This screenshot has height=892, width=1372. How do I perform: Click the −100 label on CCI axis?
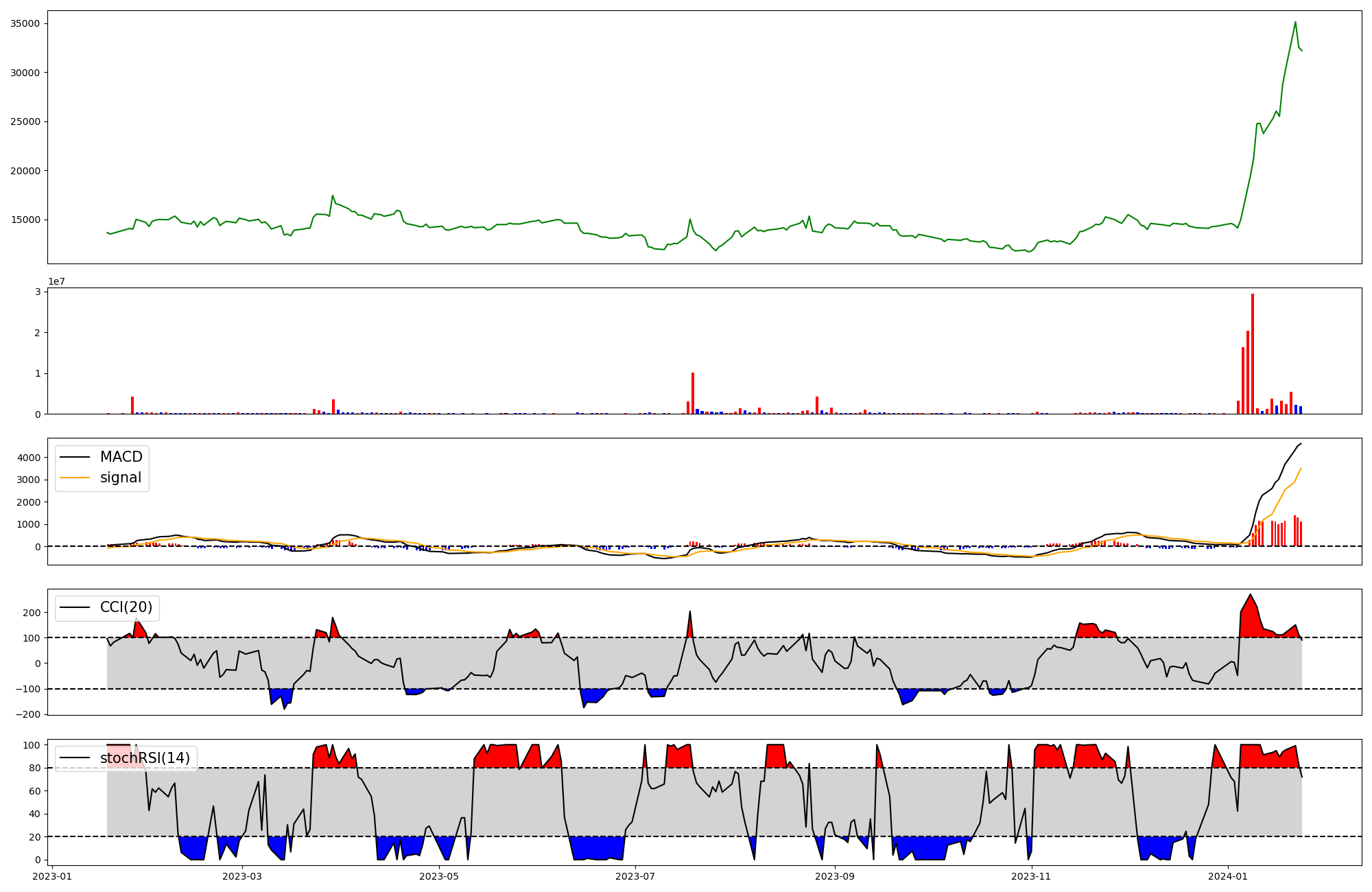click(x=28, y=689)
